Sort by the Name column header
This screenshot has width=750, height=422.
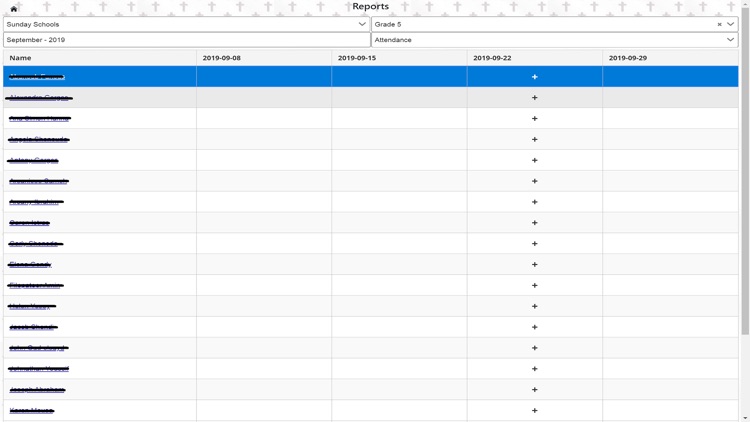click(99, 58)
